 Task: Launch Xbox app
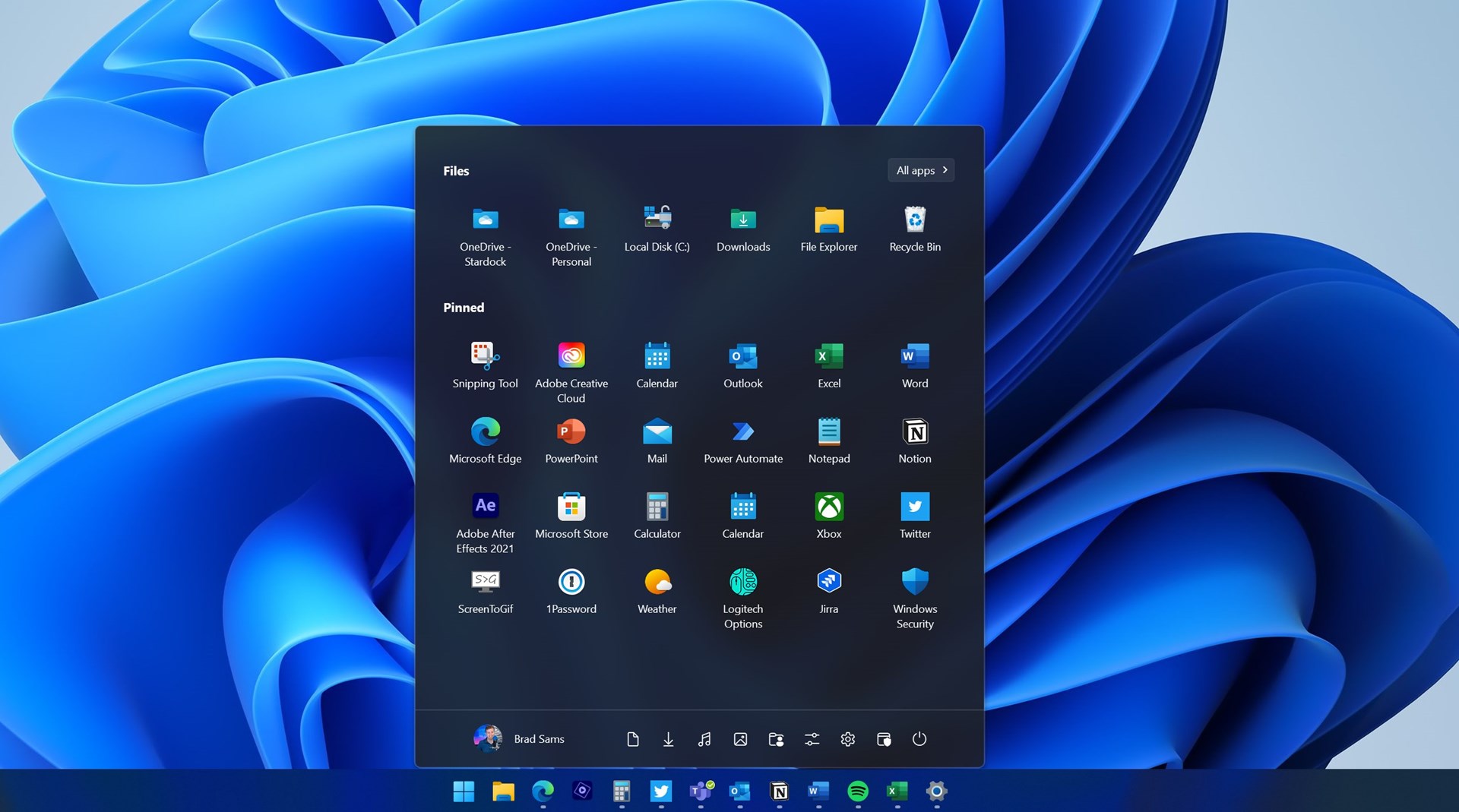(829, 516)
